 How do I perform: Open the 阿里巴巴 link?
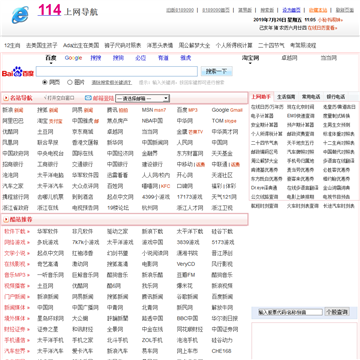(x=13, y=121)
